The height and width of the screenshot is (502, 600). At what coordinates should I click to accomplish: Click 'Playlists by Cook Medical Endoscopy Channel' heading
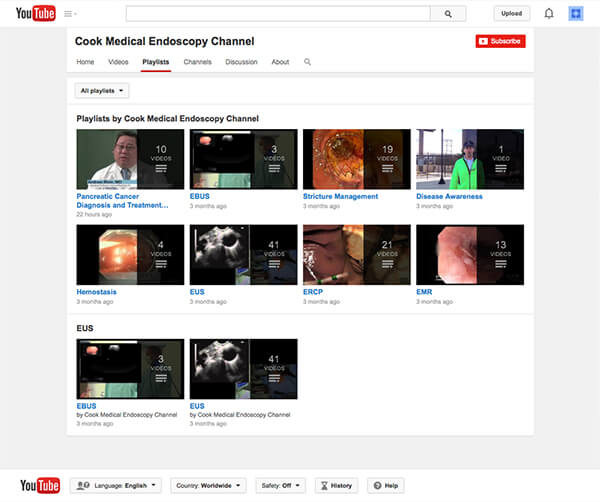[x=168, y=119]
